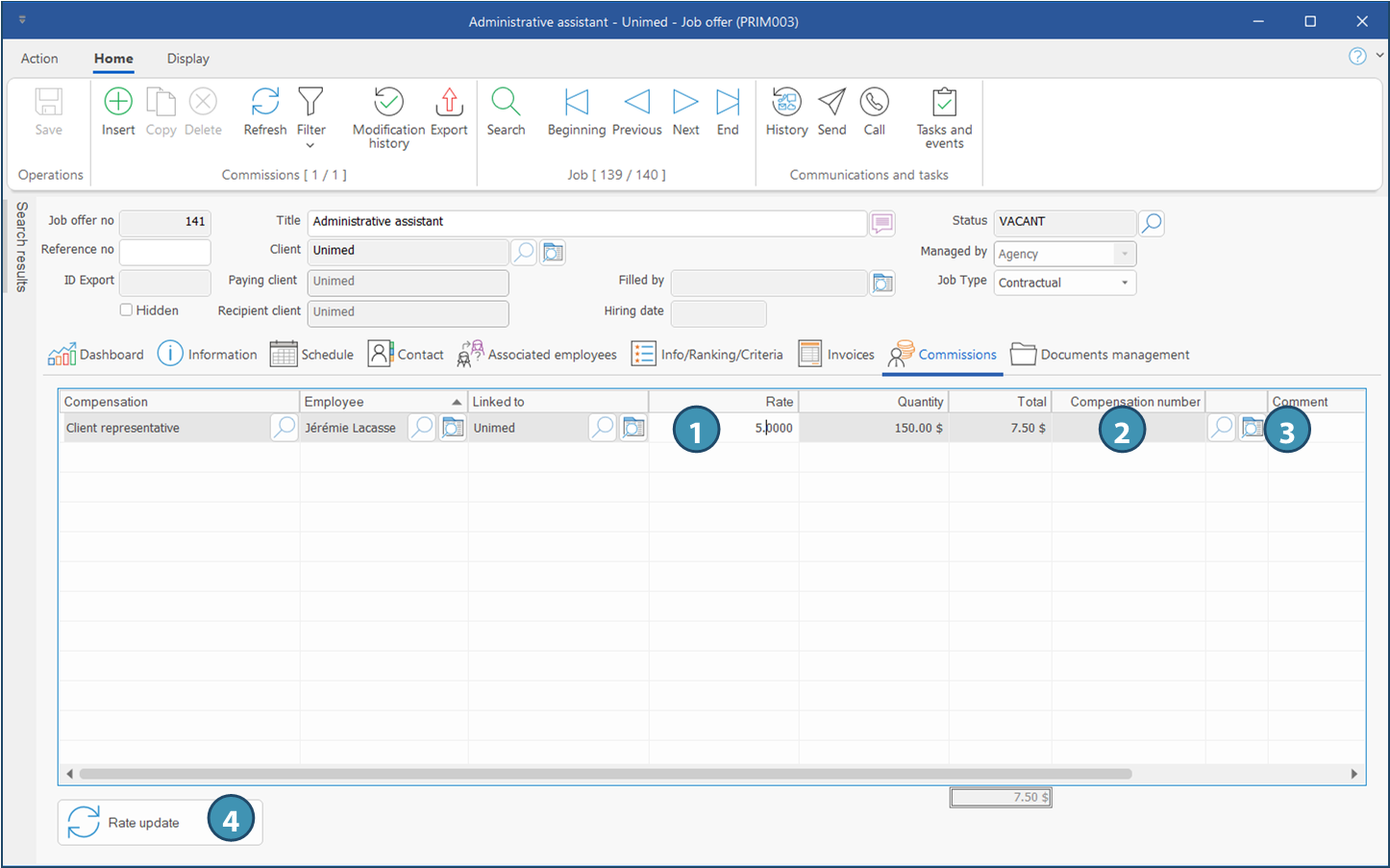
Task: Go to the Next job record
Action: point(685,103)
